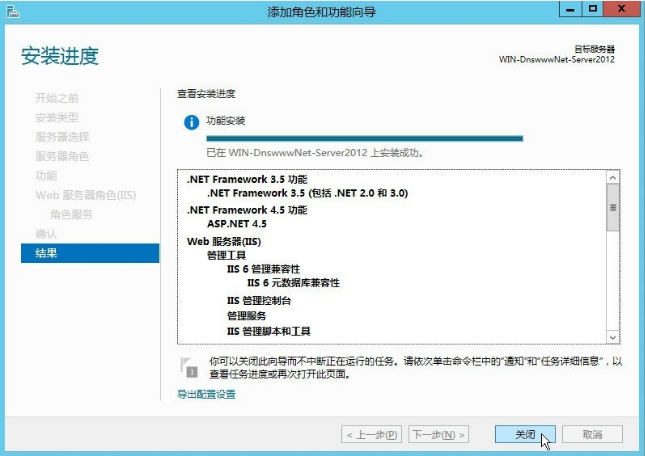645x456 pixels.
Task: Click the IIS 6 管理兼容性 entry
Action: pyautogui.click(x=263, y=269)
